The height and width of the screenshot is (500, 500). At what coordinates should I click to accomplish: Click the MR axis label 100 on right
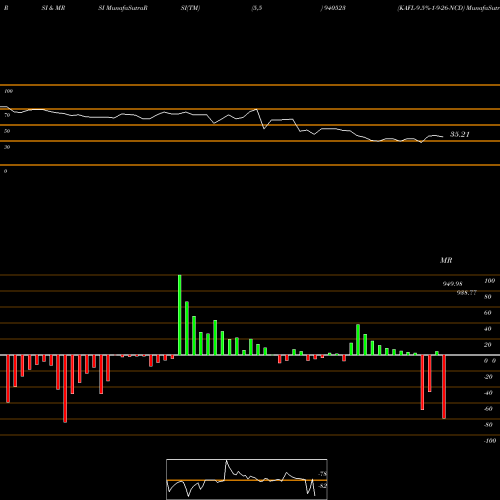tap(489, 281)
